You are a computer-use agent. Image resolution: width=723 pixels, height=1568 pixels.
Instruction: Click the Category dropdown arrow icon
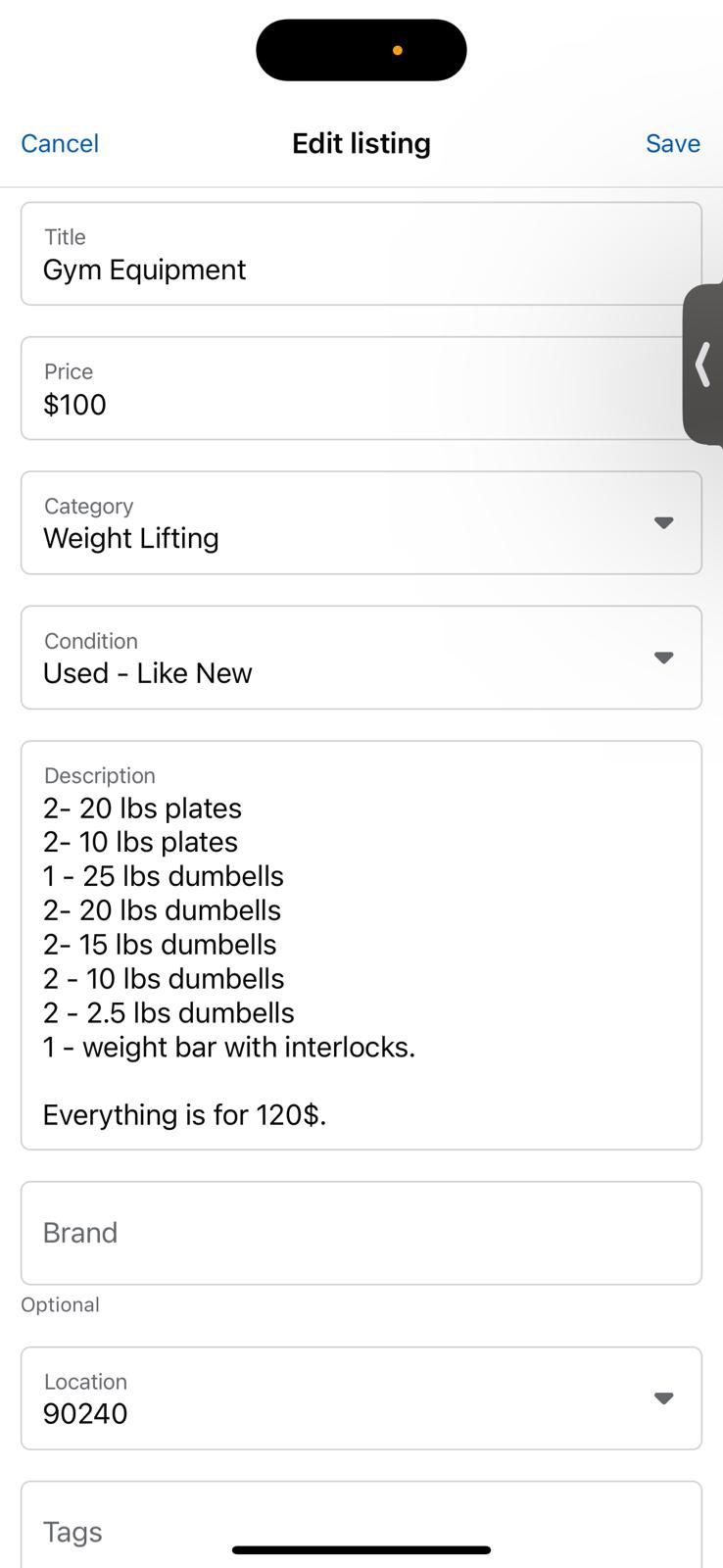[663, 523]
